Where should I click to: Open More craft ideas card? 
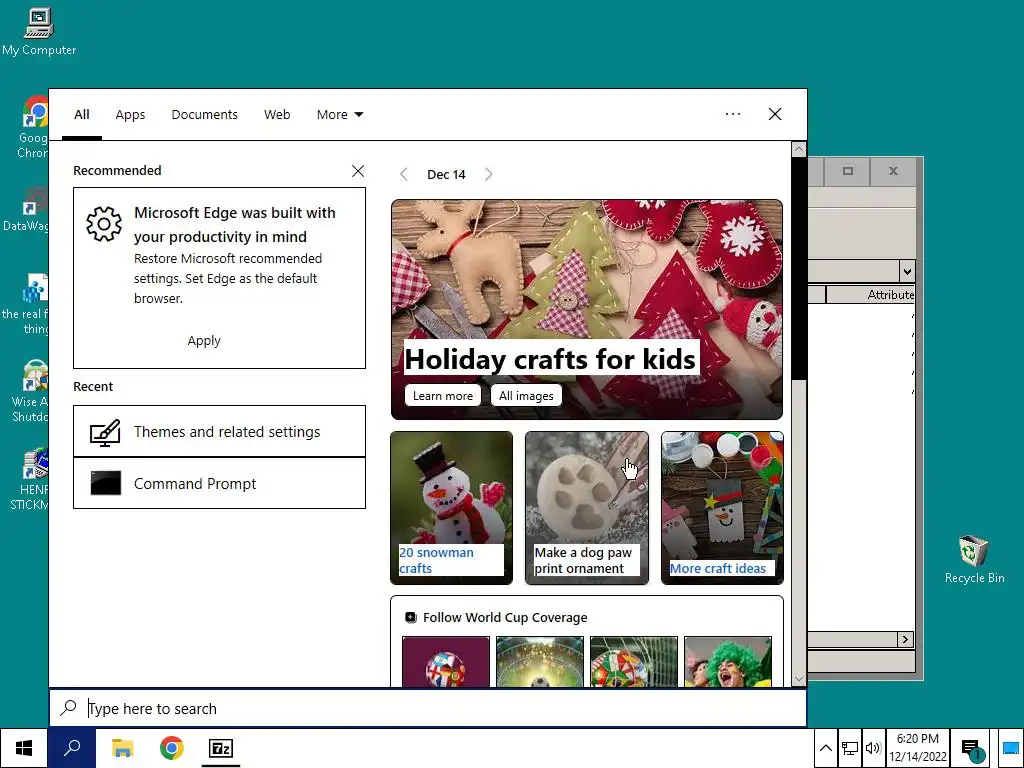[722, 507]
